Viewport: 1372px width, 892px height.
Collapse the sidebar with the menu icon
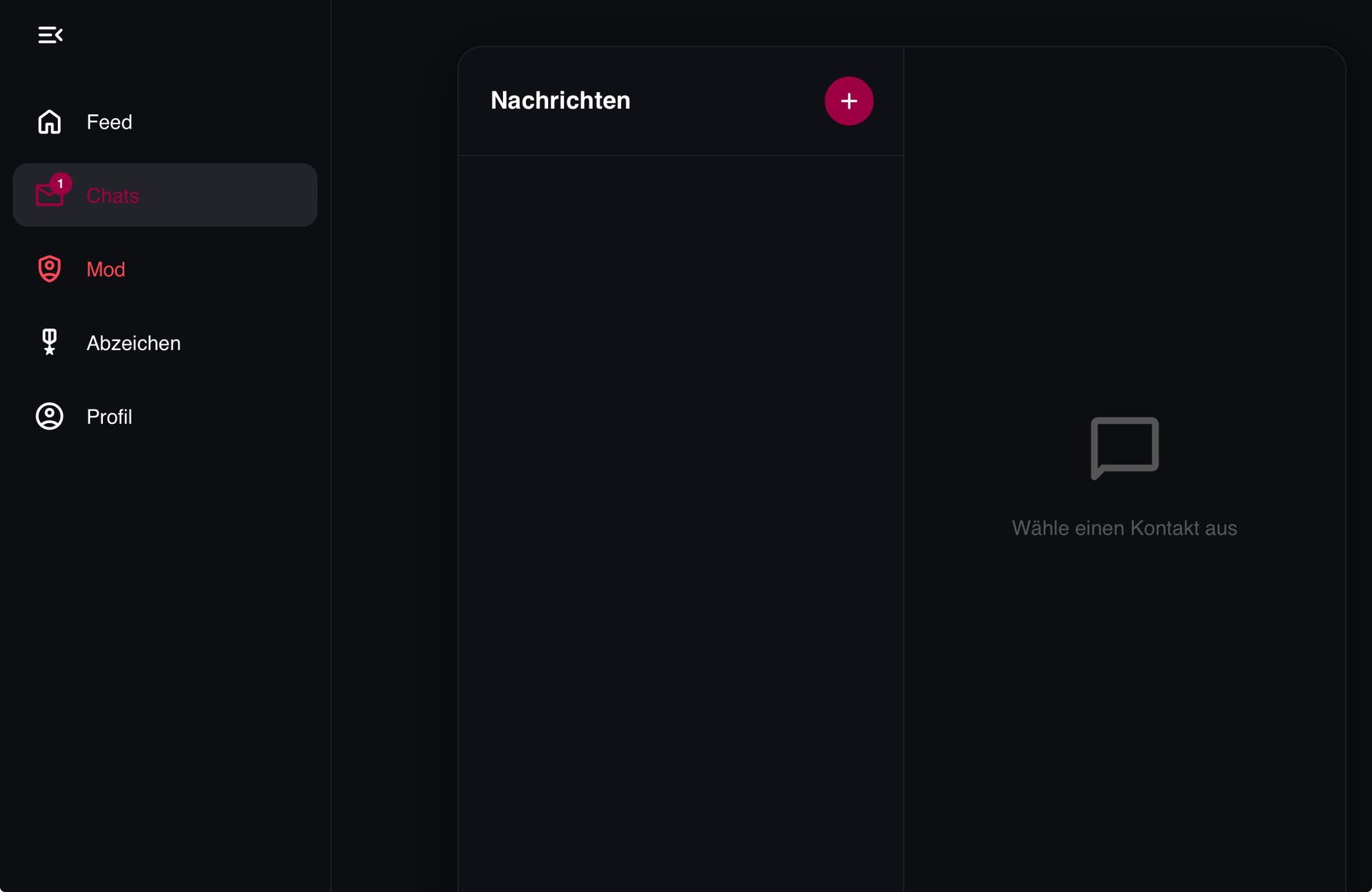tap(50, 34)
